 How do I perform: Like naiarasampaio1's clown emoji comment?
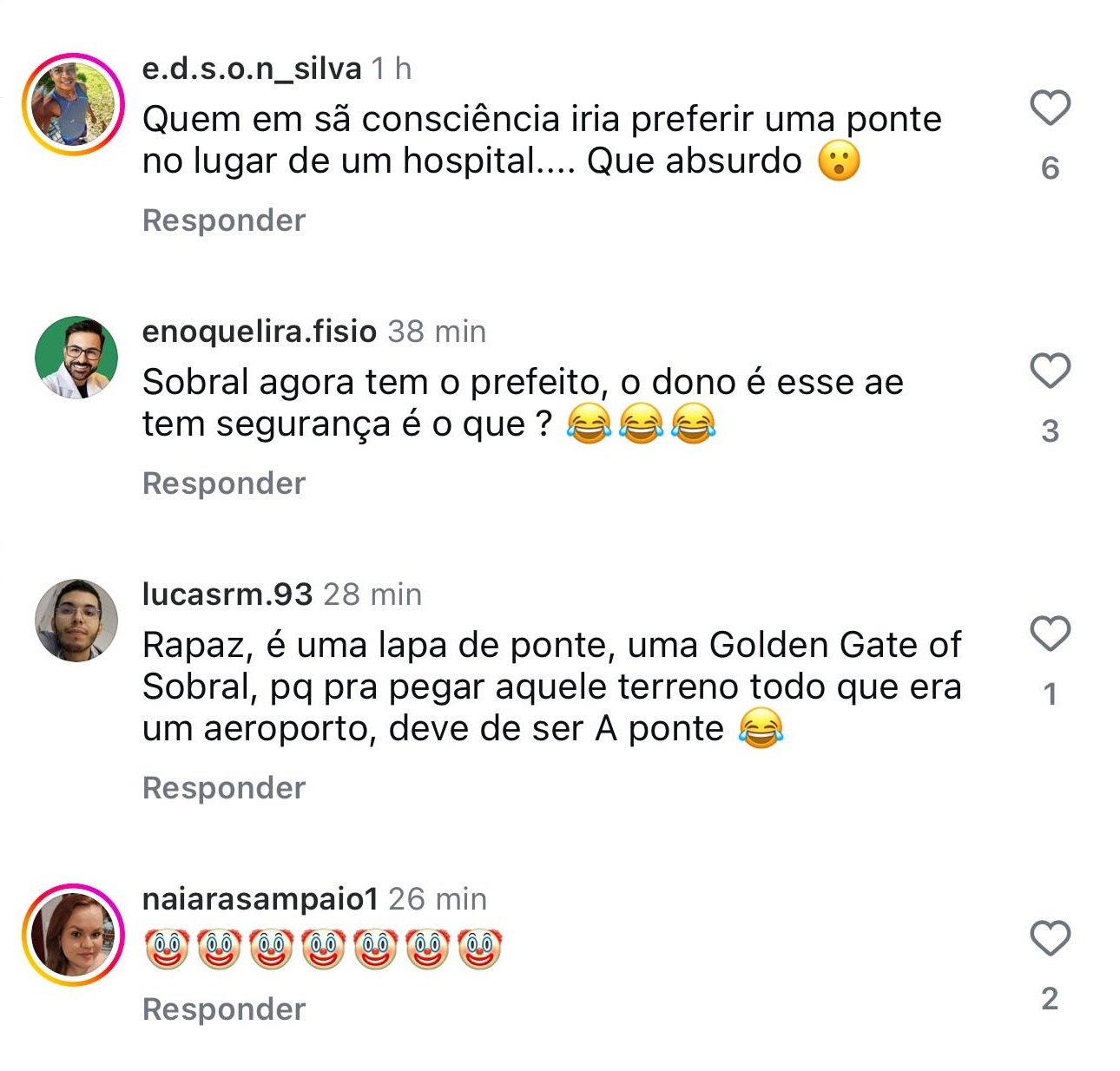click(x=1050, y=938)
